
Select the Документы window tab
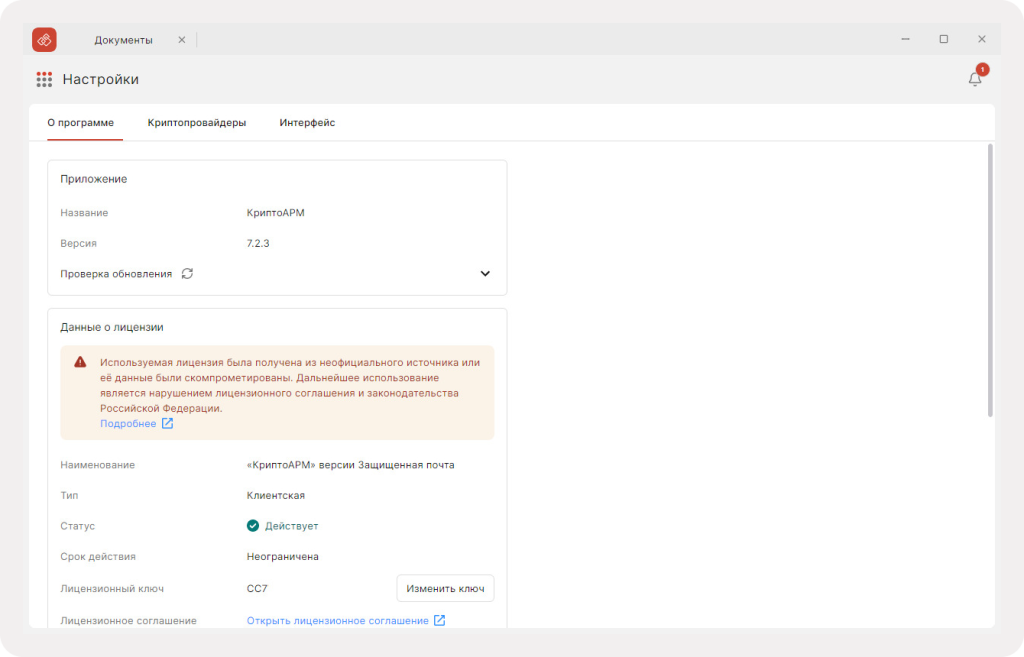[x=123, y=40]
